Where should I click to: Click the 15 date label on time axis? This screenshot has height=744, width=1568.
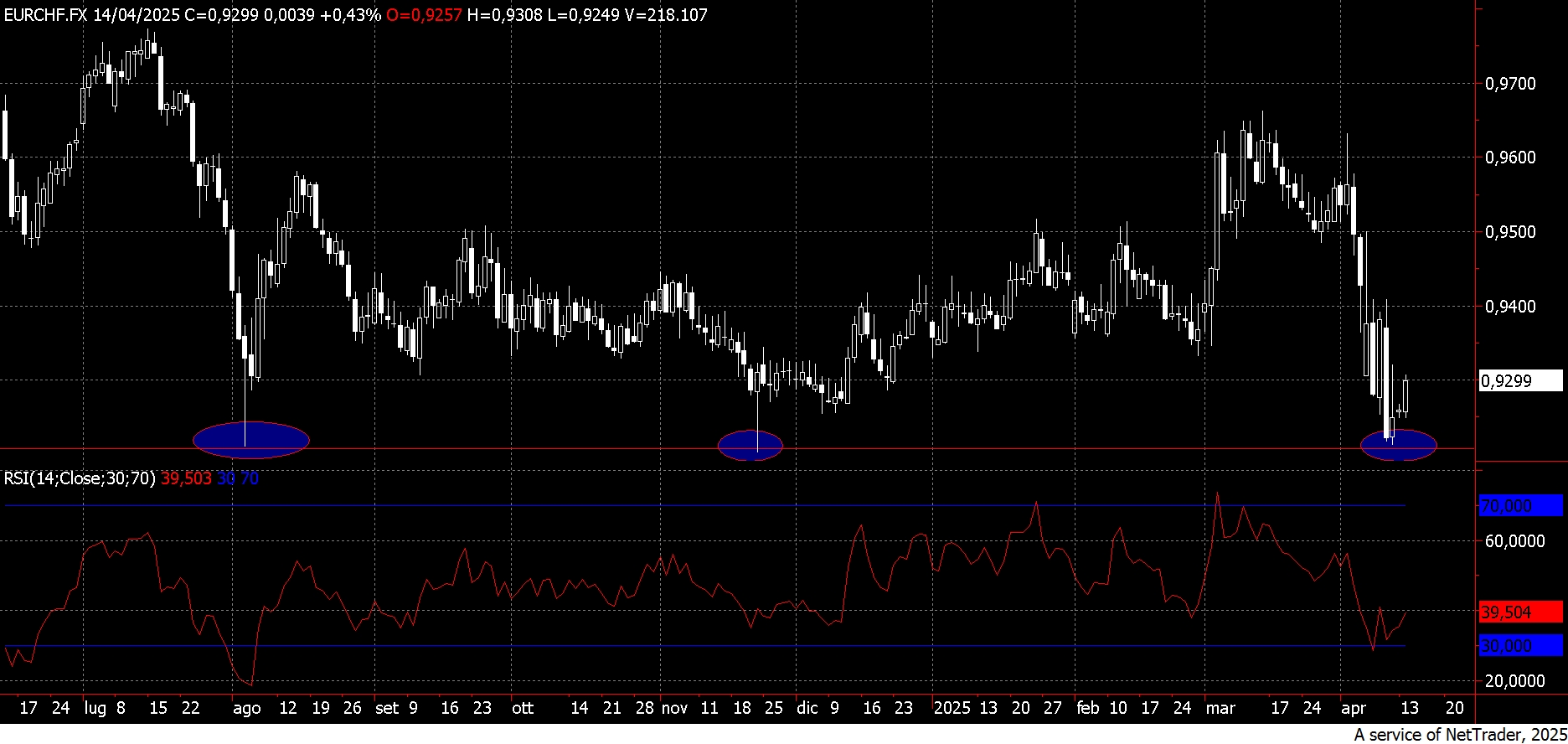158,708
